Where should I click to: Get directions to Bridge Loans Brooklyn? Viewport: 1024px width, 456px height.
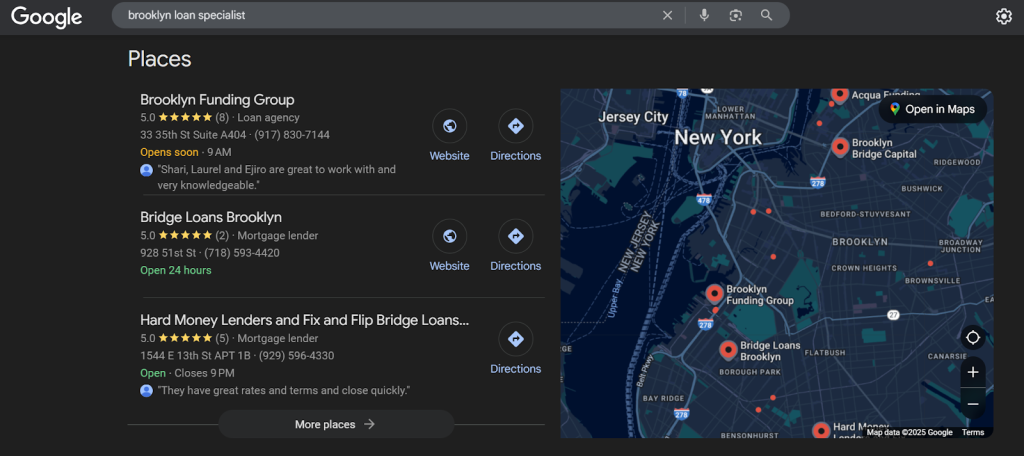[x=515, y=236]
